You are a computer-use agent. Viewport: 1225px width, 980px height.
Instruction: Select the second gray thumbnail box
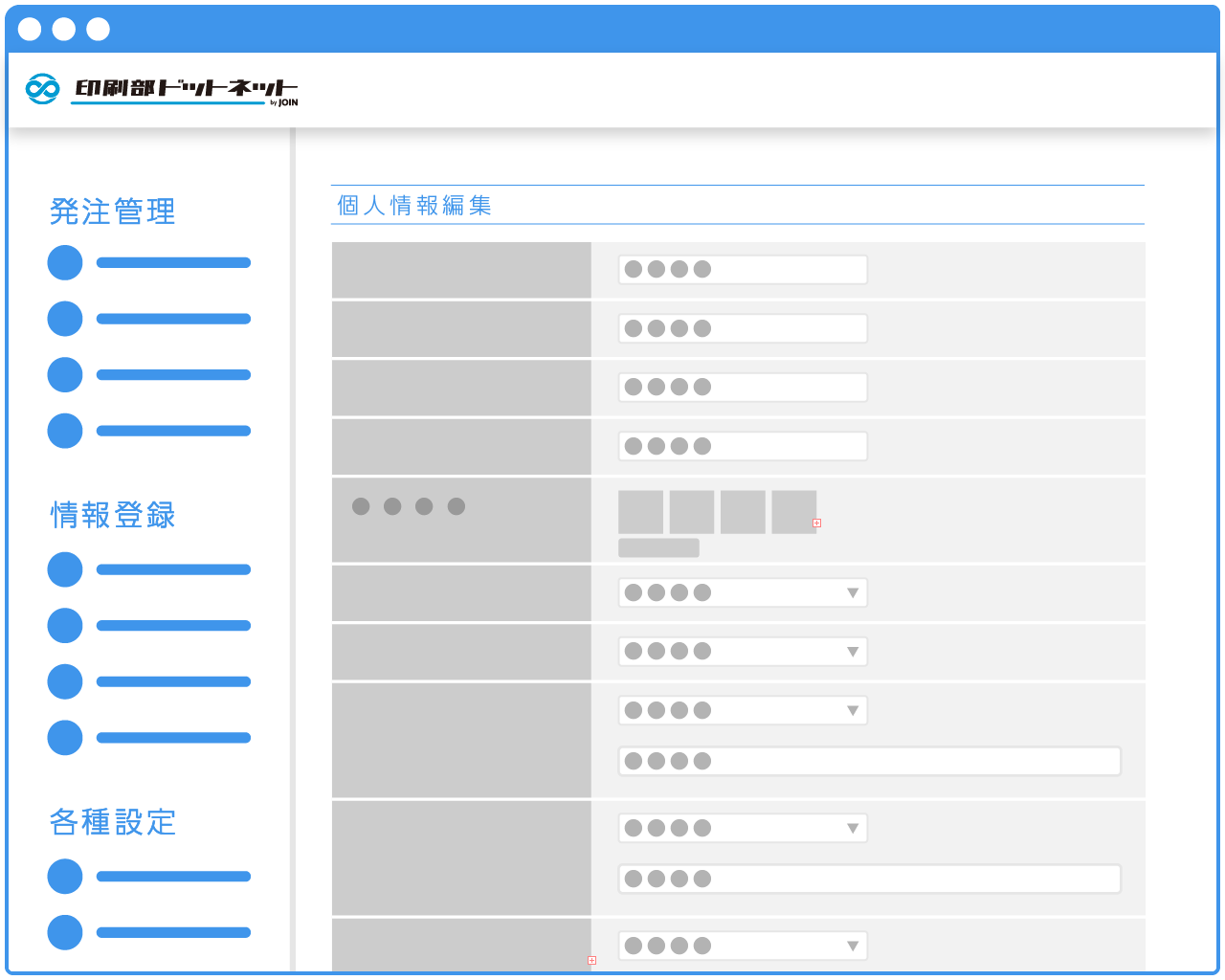tap(692, 512)
